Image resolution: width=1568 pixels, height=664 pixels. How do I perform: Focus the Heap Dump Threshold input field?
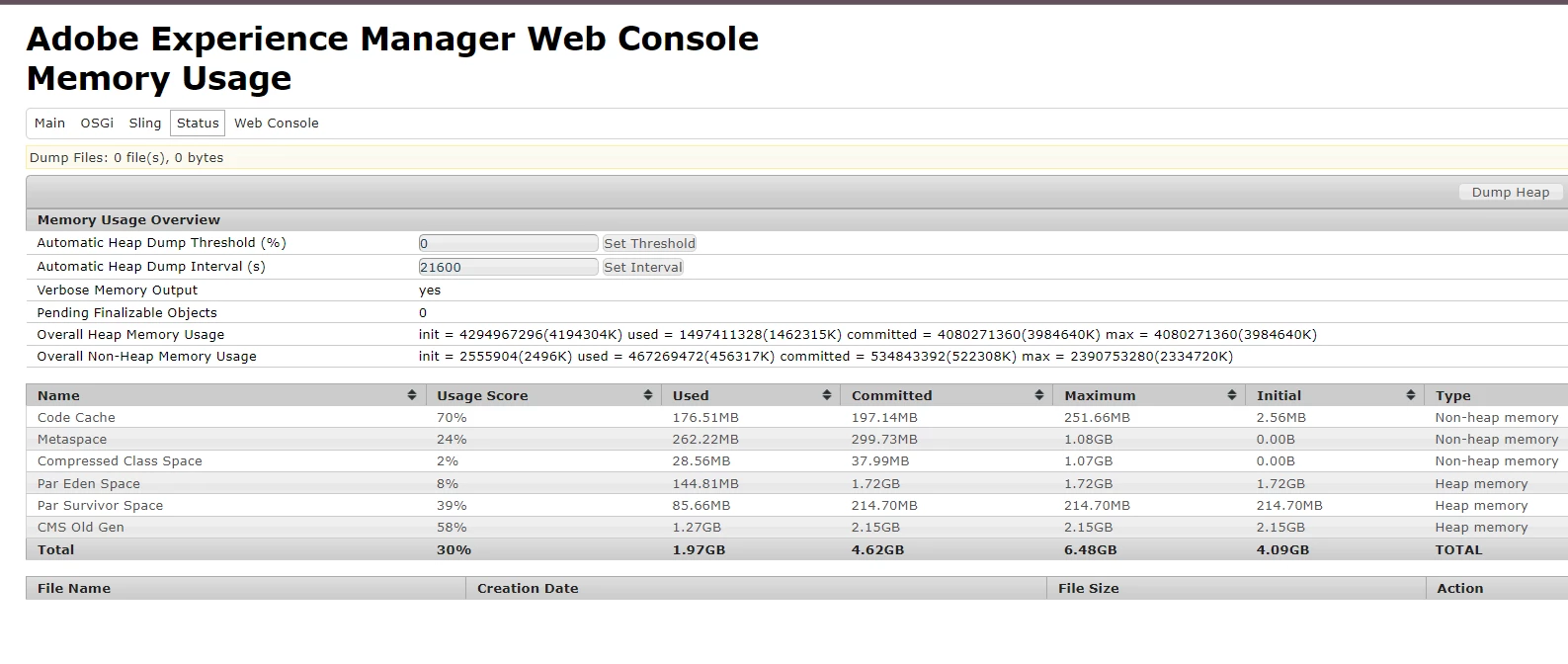pyautogui.click(x=508, y=244)
